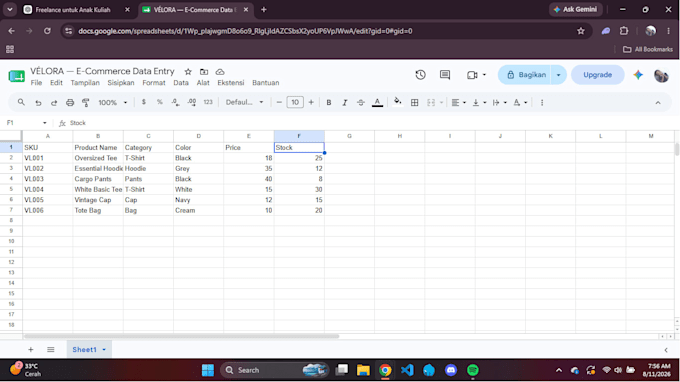
Task: Open the Ekstensi menu
Action: pos(231,83)
